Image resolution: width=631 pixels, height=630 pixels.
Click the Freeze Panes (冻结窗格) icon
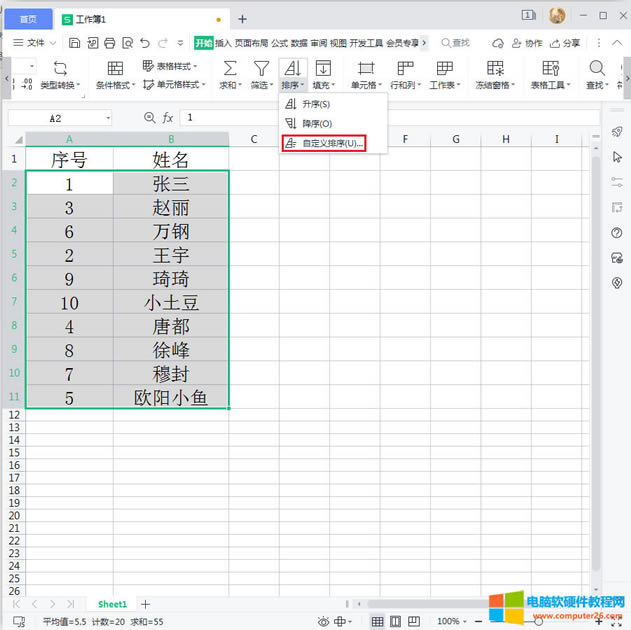495,68
